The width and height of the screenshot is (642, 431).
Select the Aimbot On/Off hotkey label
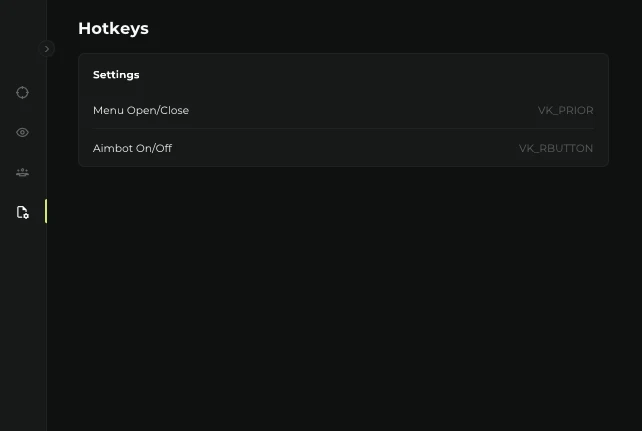(133, 148)
